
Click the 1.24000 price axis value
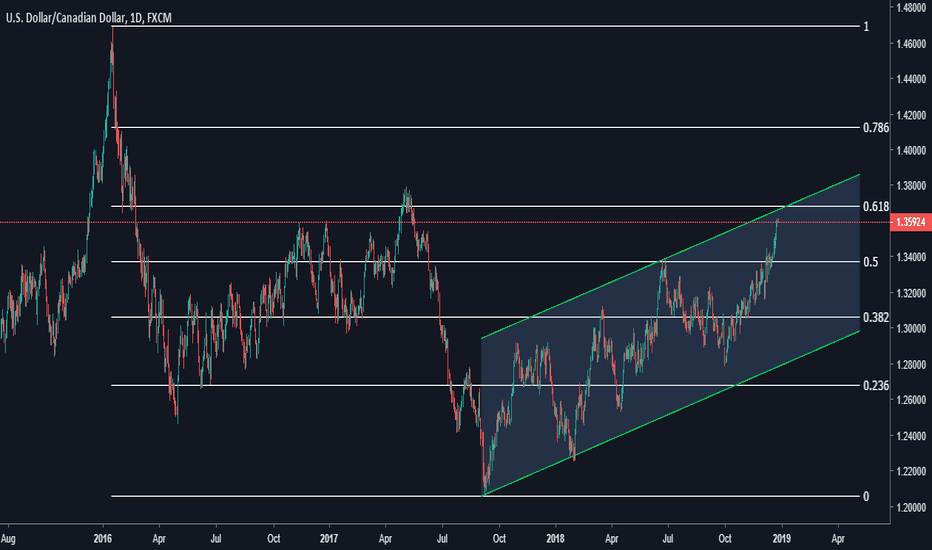(911, 436)
